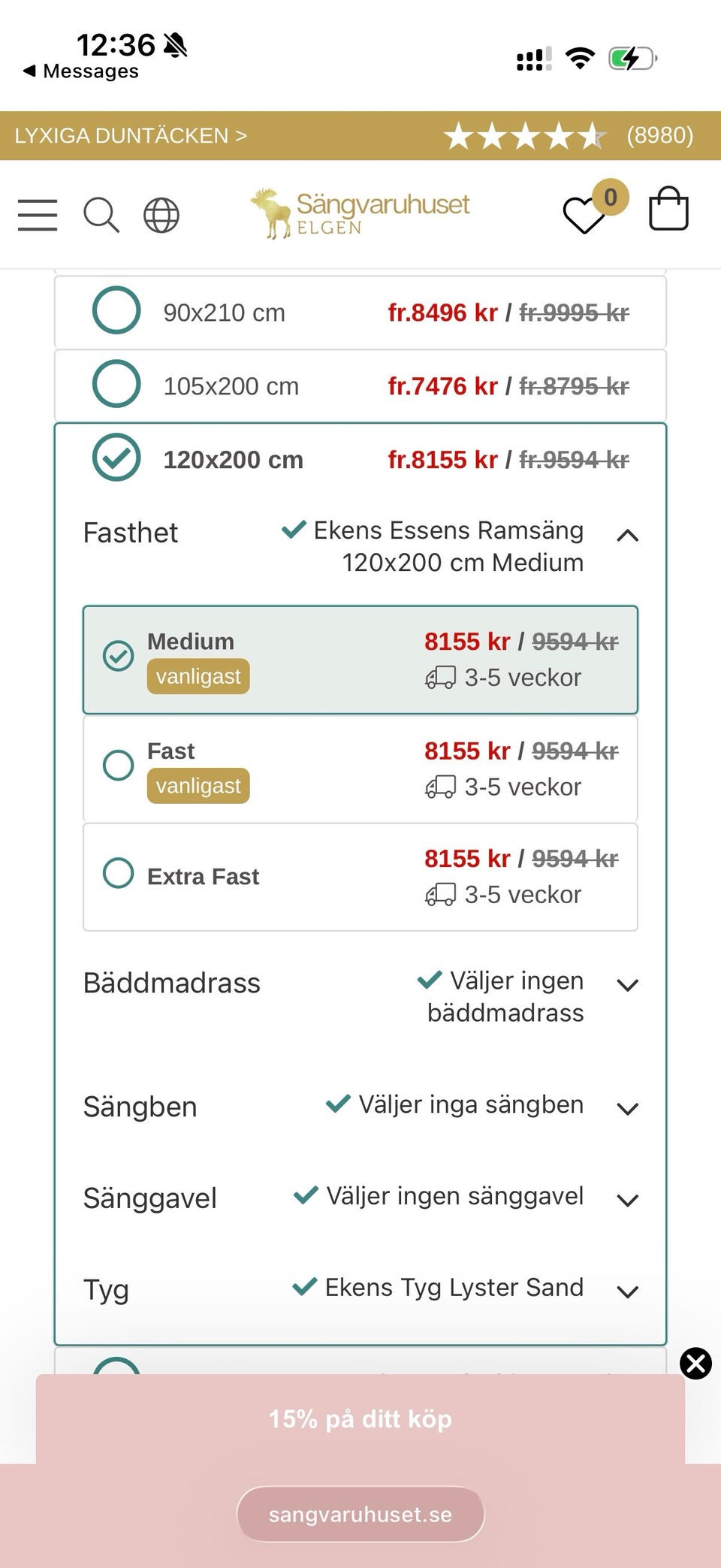Choose Extra Fast firmness option
721x1568 pixels.
[119, 874]
